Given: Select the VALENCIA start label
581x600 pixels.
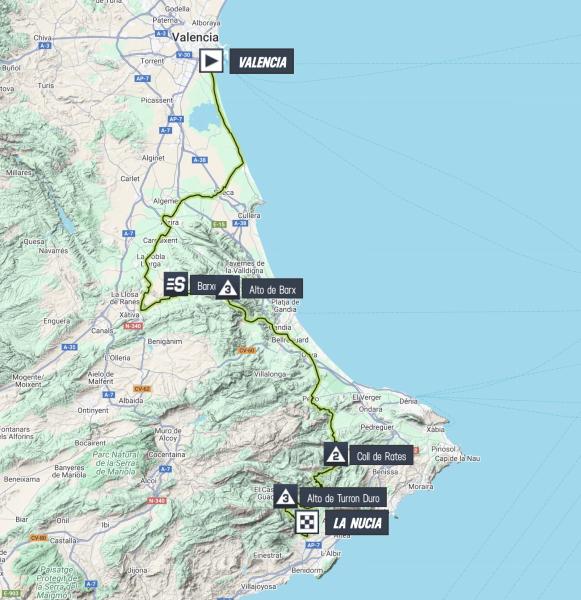Looking at the screenshot, I should (x=262, y=61).
